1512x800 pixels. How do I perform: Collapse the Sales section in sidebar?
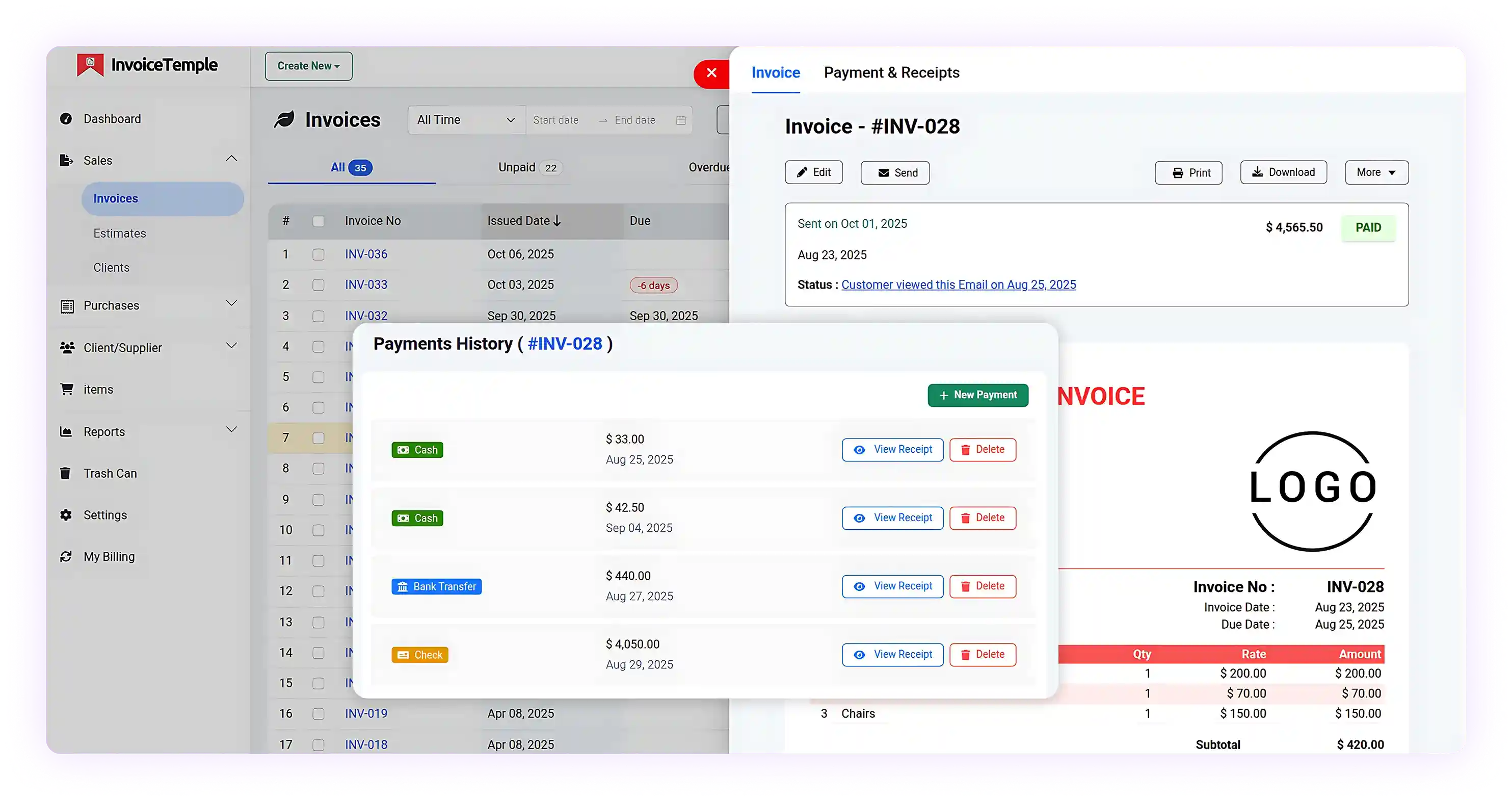point(231,159)
